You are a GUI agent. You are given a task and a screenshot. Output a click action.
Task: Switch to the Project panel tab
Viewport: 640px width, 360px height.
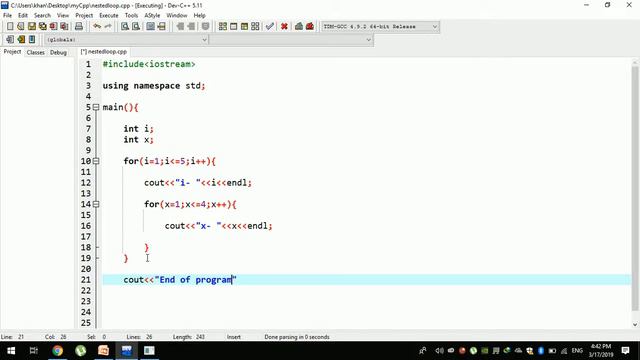pyautogui.click(x=12, y=52)
